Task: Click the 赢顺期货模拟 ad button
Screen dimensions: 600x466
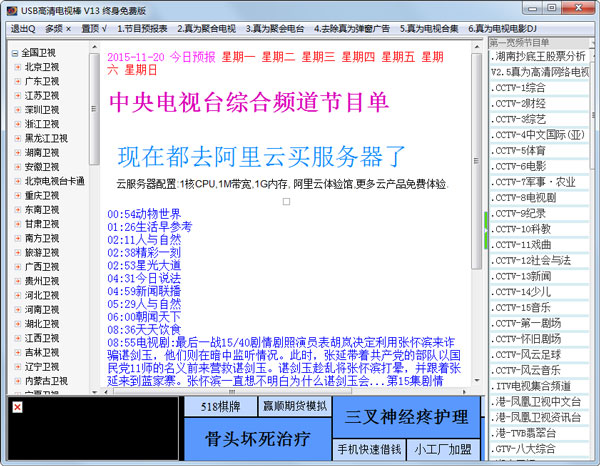Action: [x=295, y=406]
